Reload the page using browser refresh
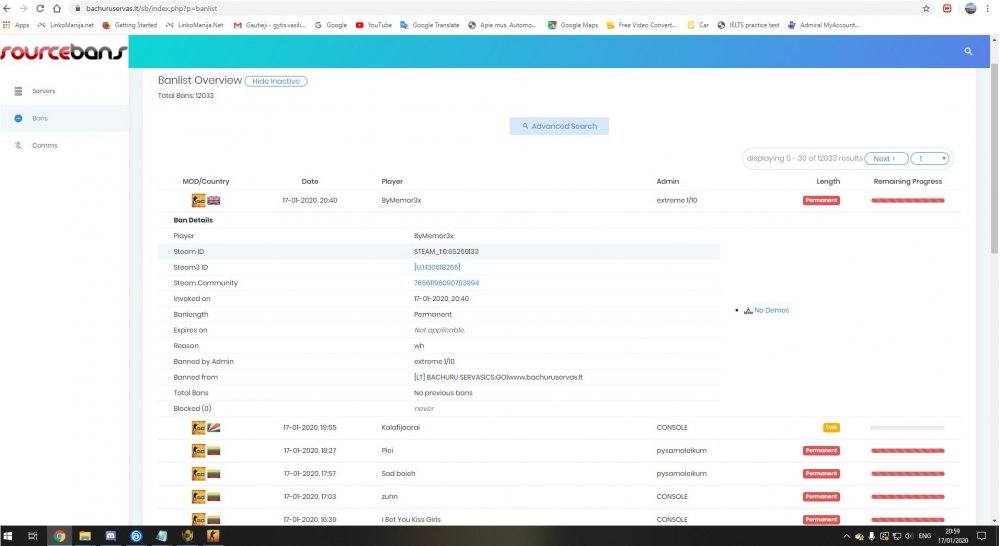 (x=45, y=8)
